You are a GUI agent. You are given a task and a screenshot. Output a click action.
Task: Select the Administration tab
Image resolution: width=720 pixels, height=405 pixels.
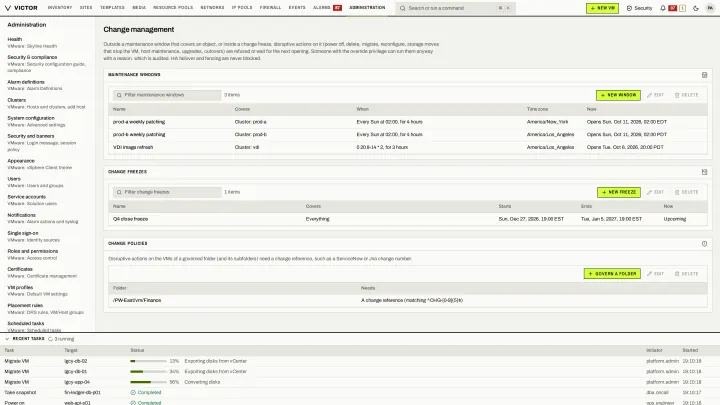367,8
